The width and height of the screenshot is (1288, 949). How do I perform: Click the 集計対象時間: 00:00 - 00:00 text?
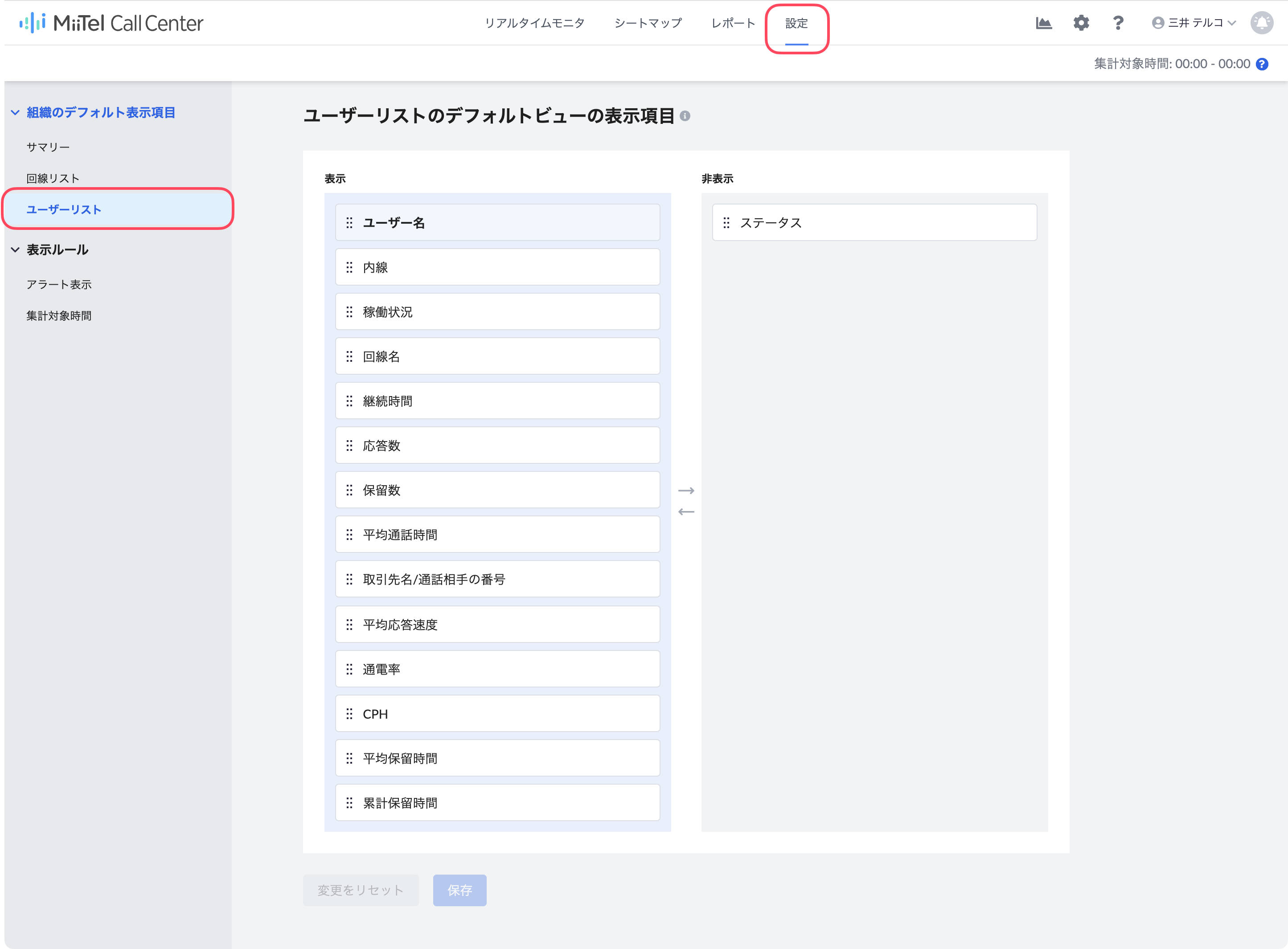click(x=1171, y=64)
